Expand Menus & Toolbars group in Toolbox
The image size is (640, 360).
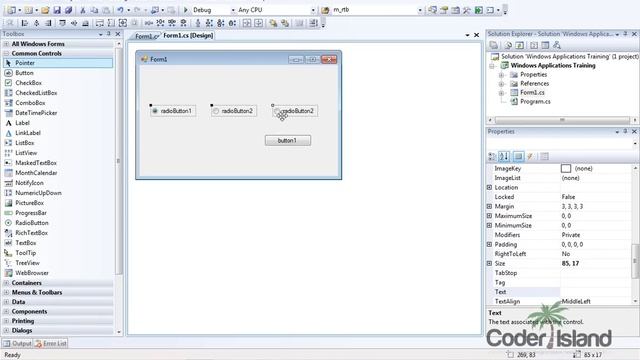click(x=7, y=293)
